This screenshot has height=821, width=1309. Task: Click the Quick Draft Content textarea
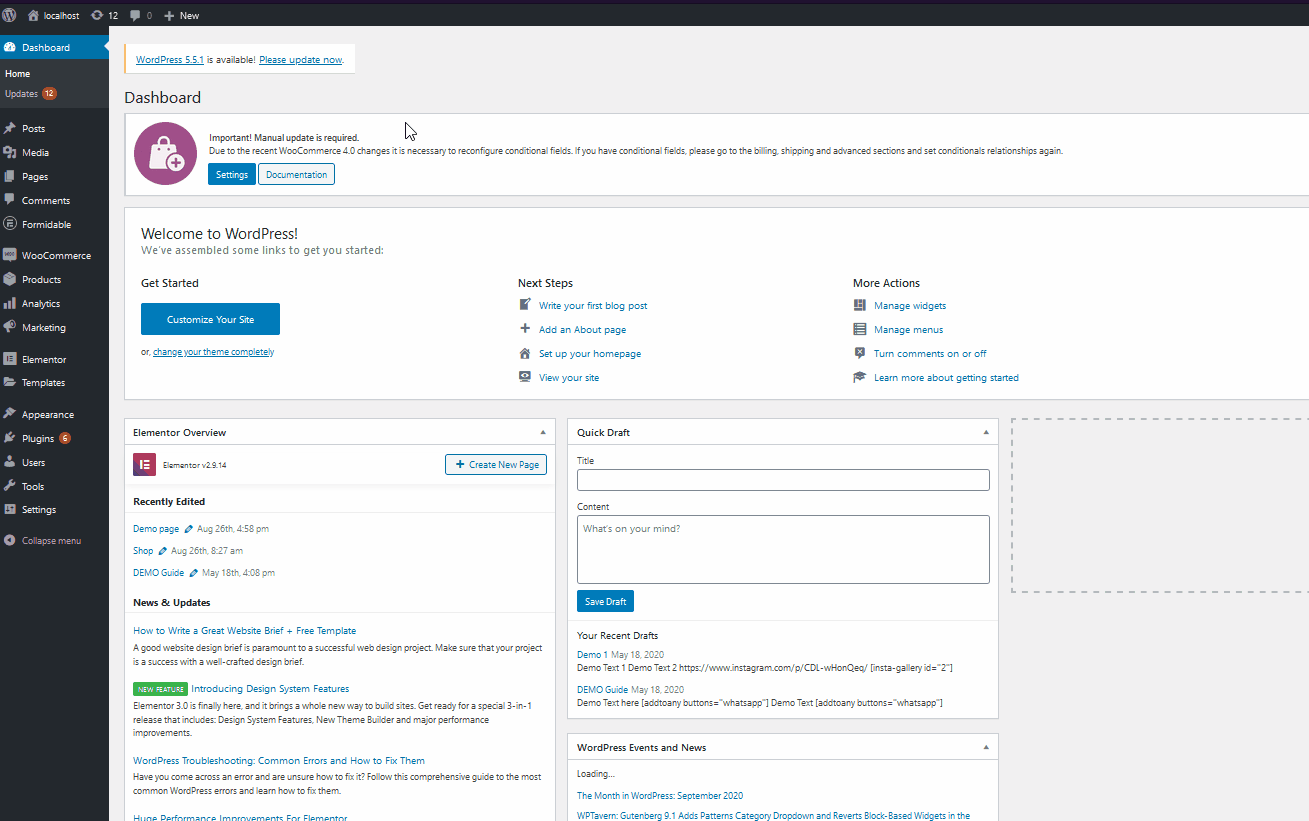[x=783, y=549]
